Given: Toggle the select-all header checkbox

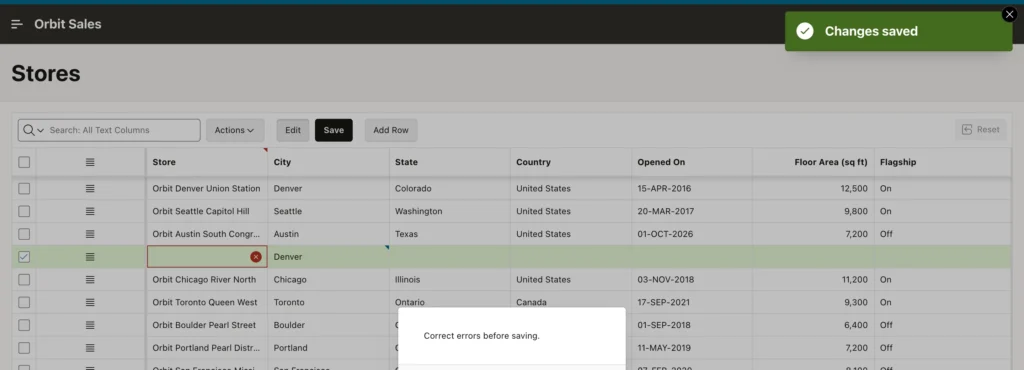Looking at the screenshot, I should pyautogui.click(x=24, y=162).
